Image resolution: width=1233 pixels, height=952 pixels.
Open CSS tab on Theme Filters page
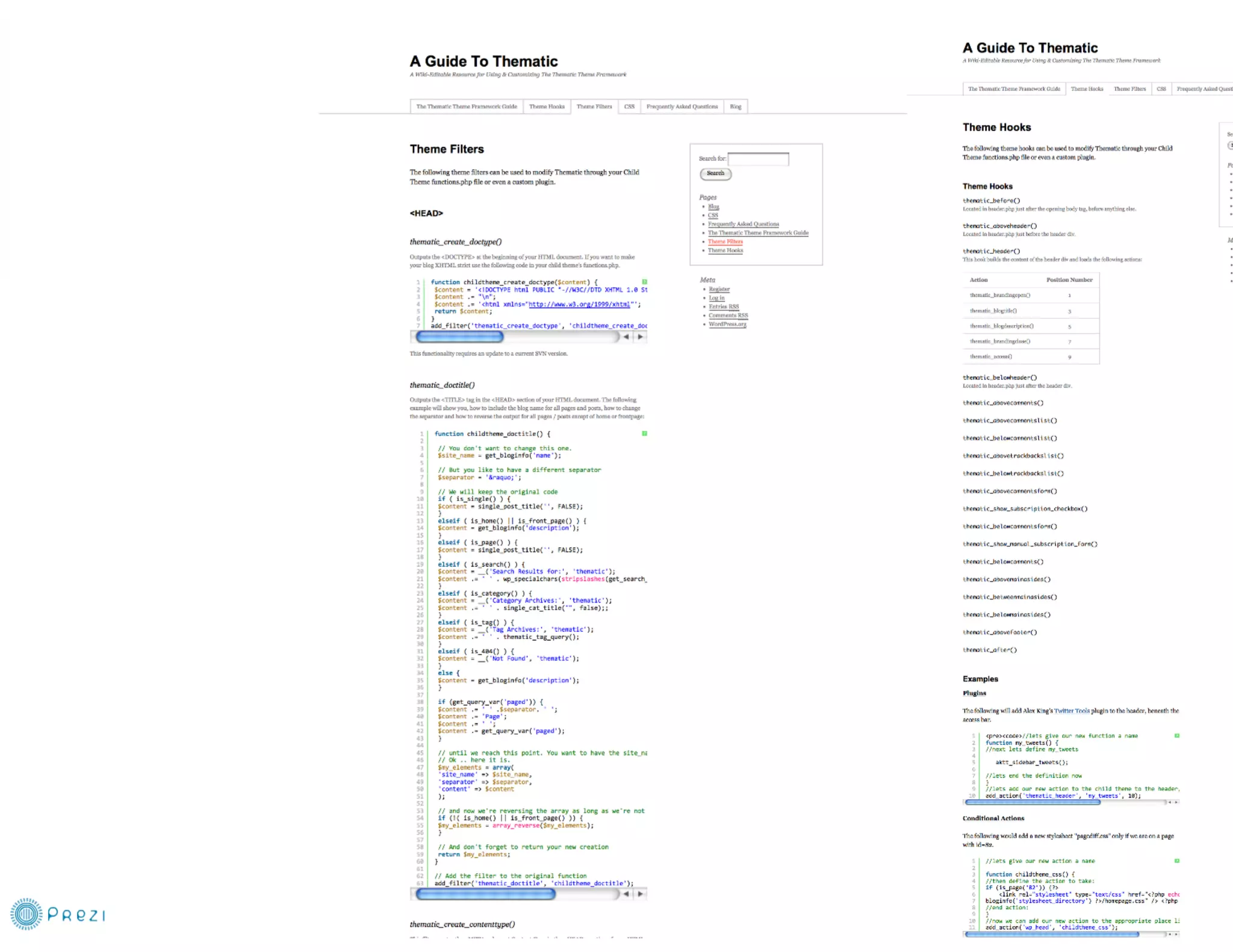click(x=629, y=107)
